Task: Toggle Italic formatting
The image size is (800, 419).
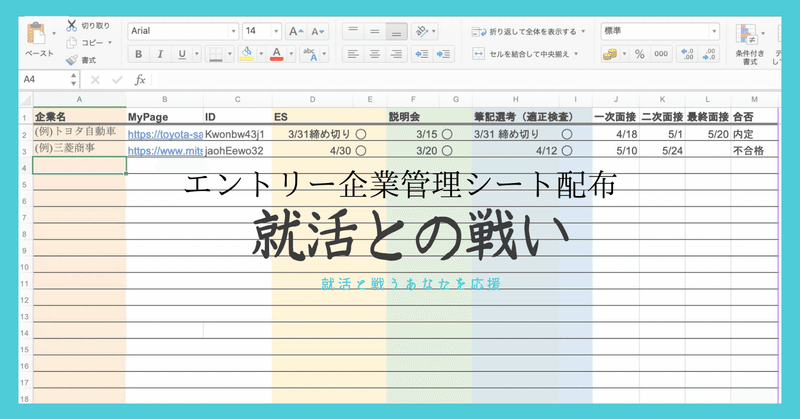Action: coord(160,54)
